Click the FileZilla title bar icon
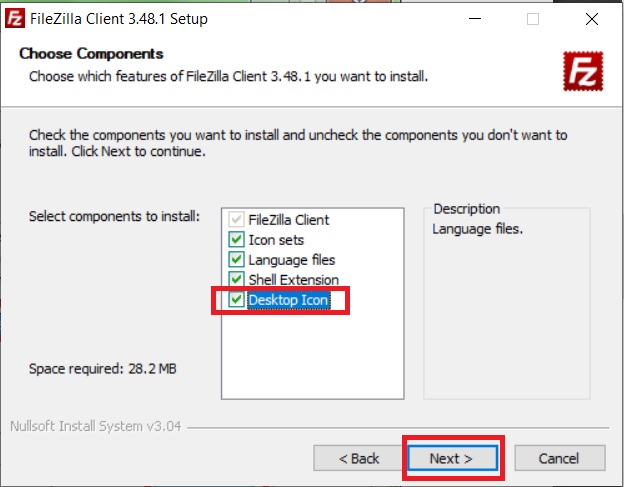The width and height of the screenshot is (624, 487). click(15, 19)
